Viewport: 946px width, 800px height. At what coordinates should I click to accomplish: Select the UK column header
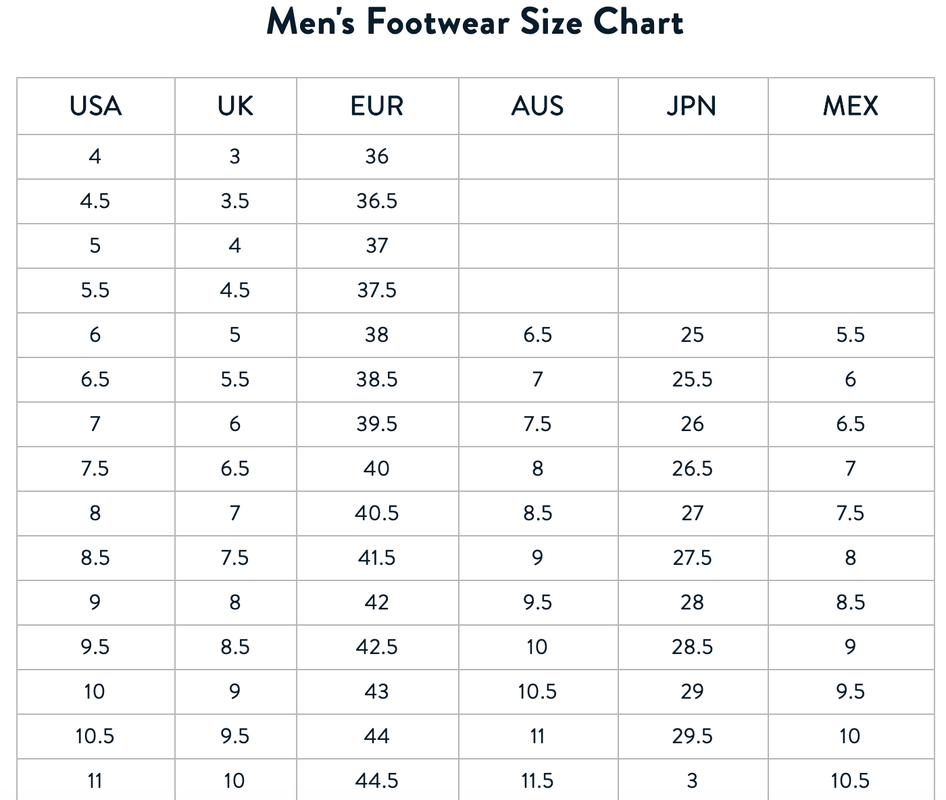[235, 106]
